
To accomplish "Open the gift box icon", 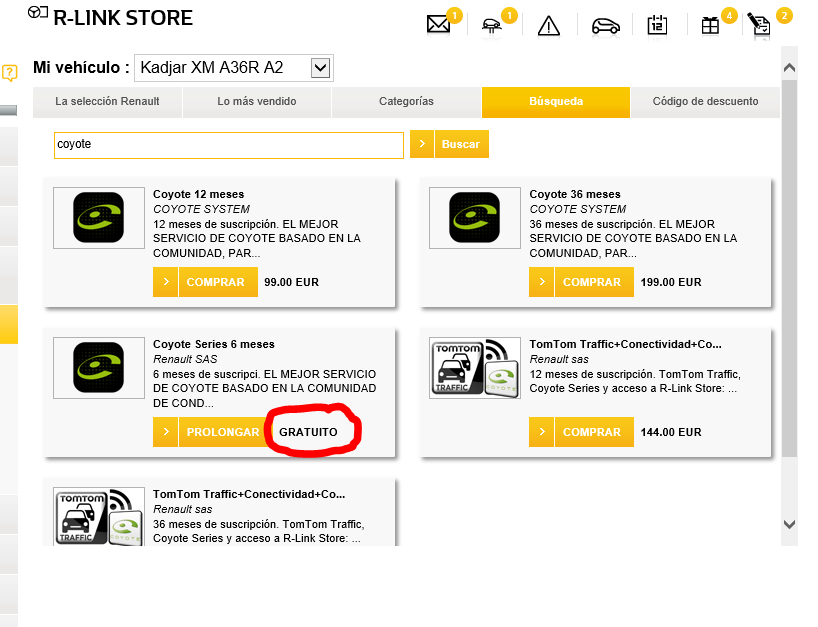I will 710,25.
